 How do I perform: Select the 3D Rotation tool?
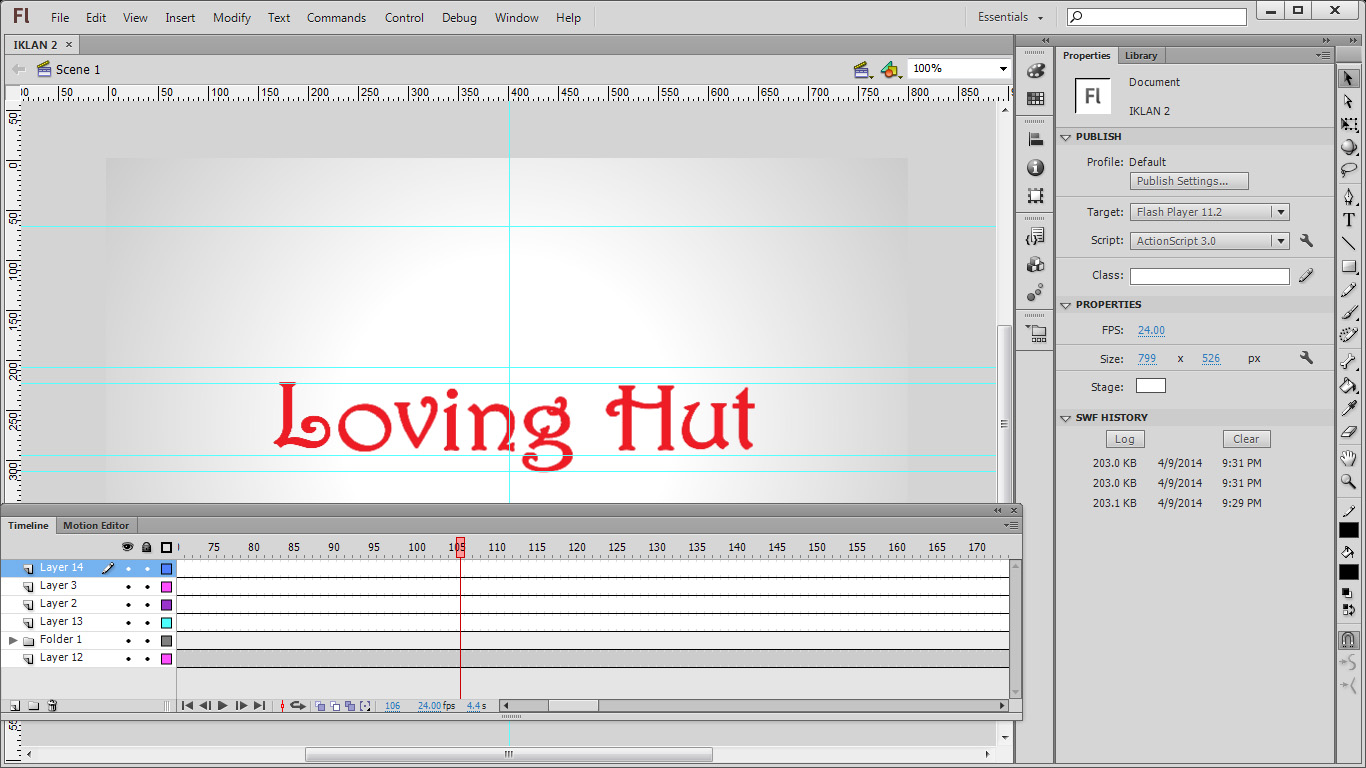click(x=1348, y=147)
